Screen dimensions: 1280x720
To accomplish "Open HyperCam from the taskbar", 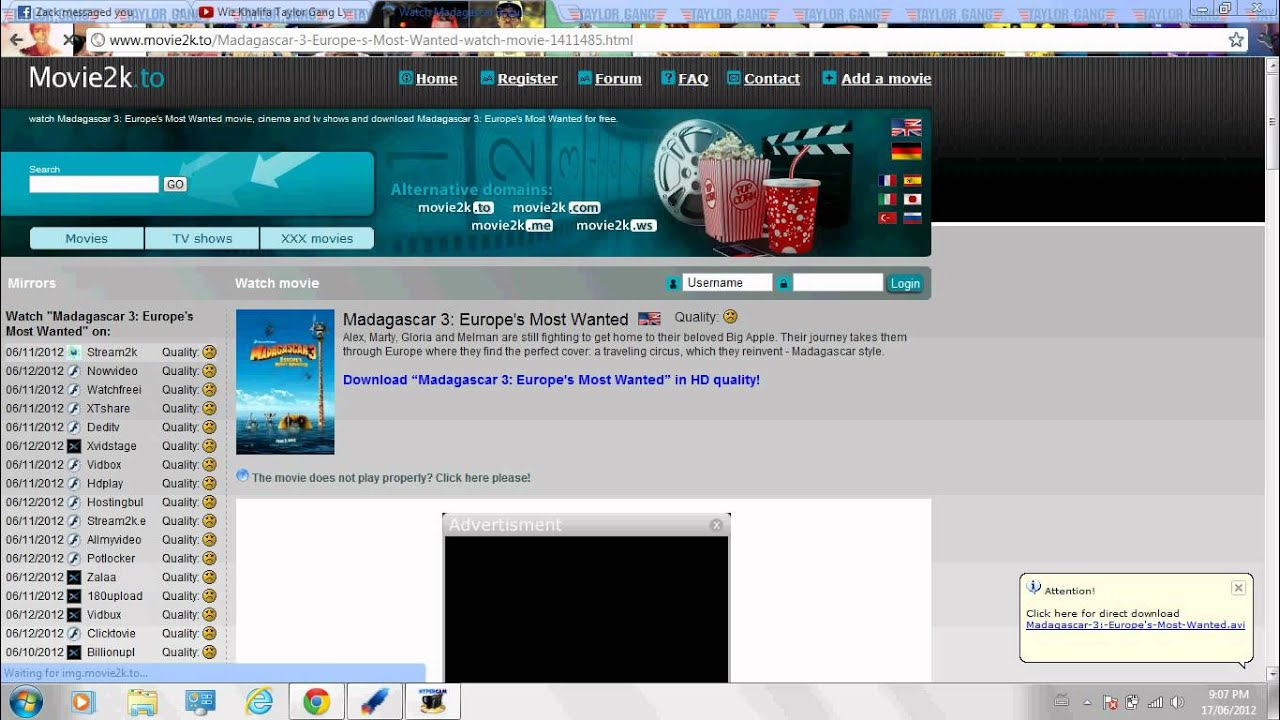I will pyautogui.click(x=433, y=702).
